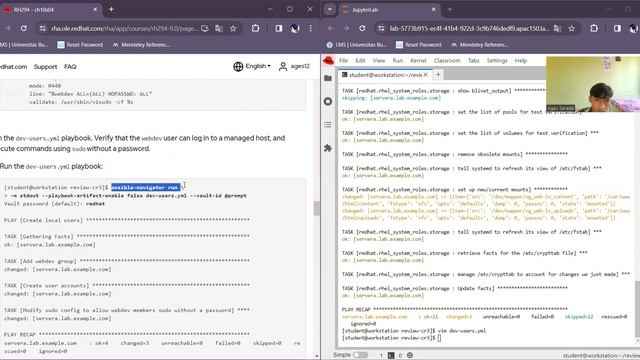
Task: Click the Support link
Action: tap(45, 67)
